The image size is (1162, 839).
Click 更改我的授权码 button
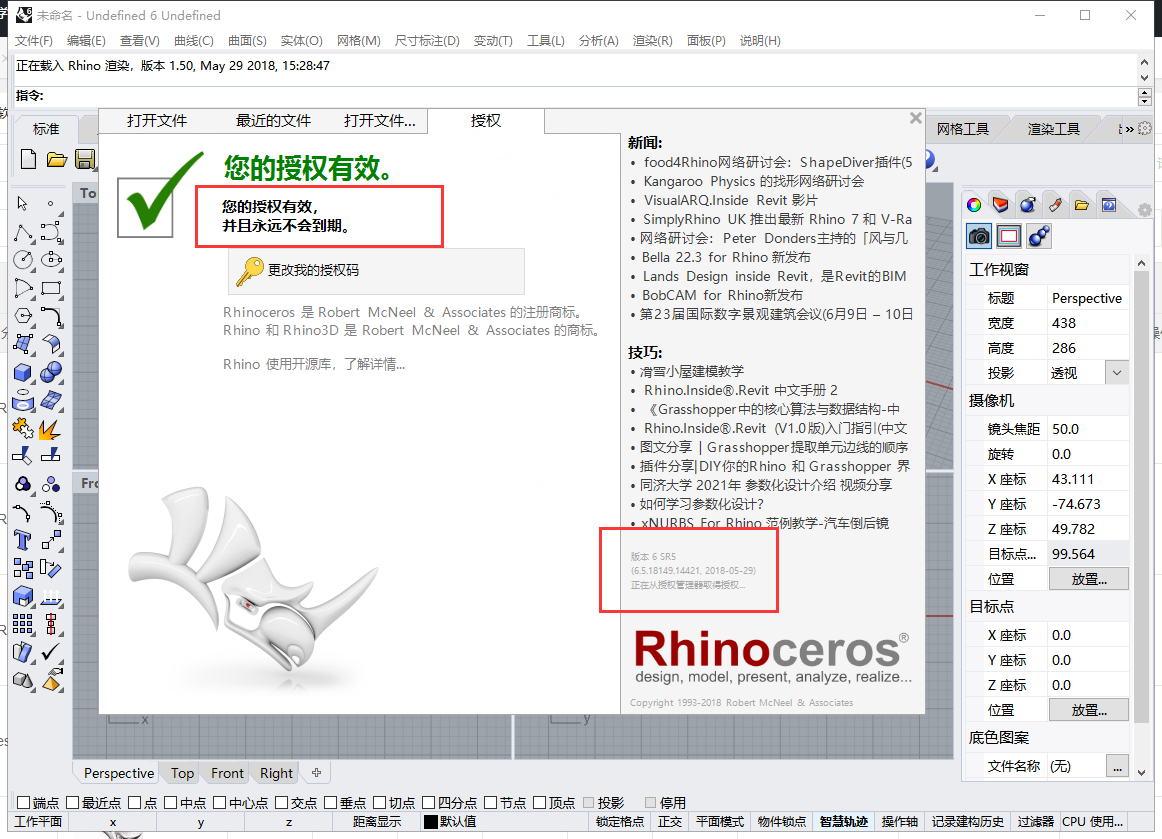[376, 271]
